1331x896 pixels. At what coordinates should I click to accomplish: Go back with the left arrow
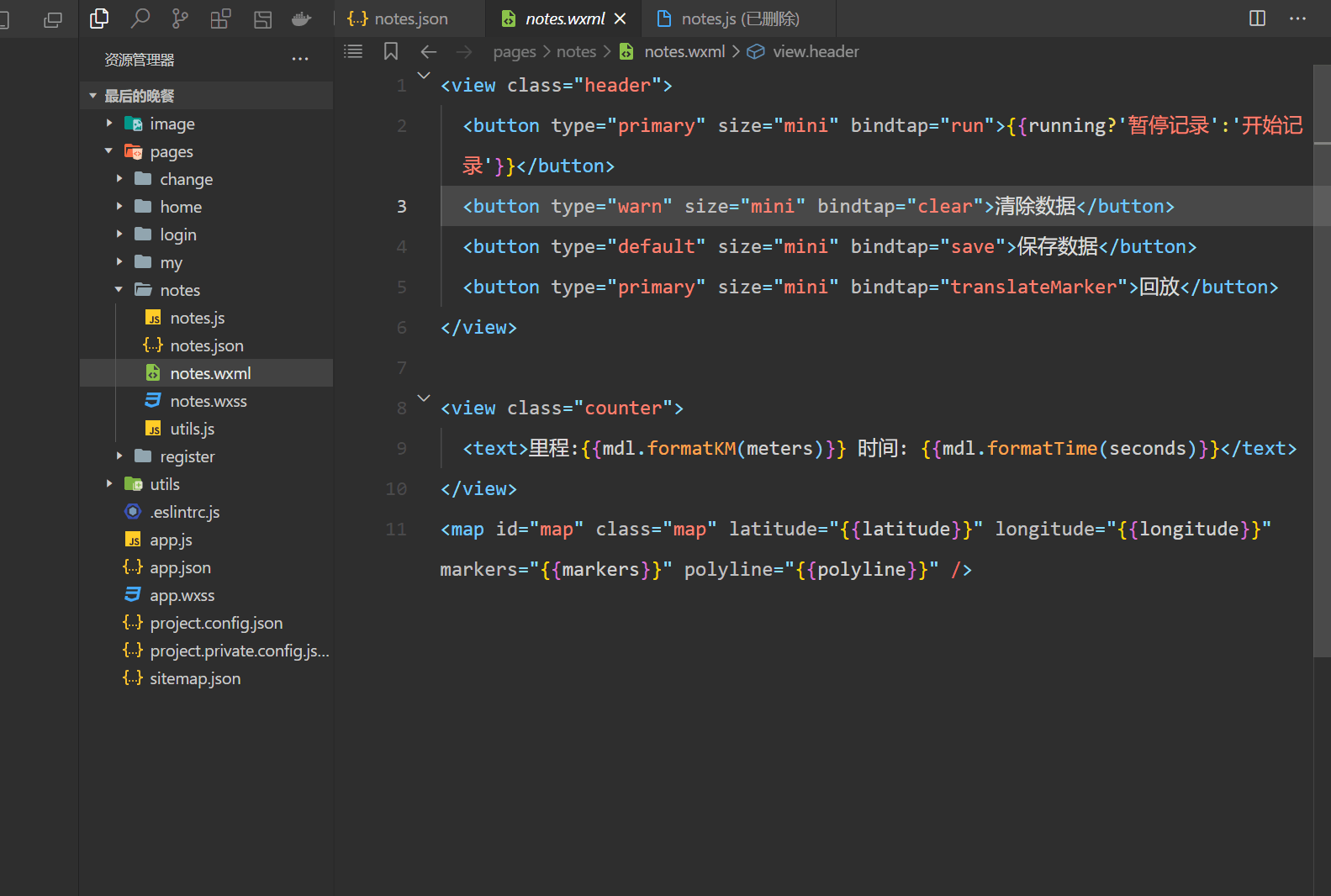coord(429,52)
